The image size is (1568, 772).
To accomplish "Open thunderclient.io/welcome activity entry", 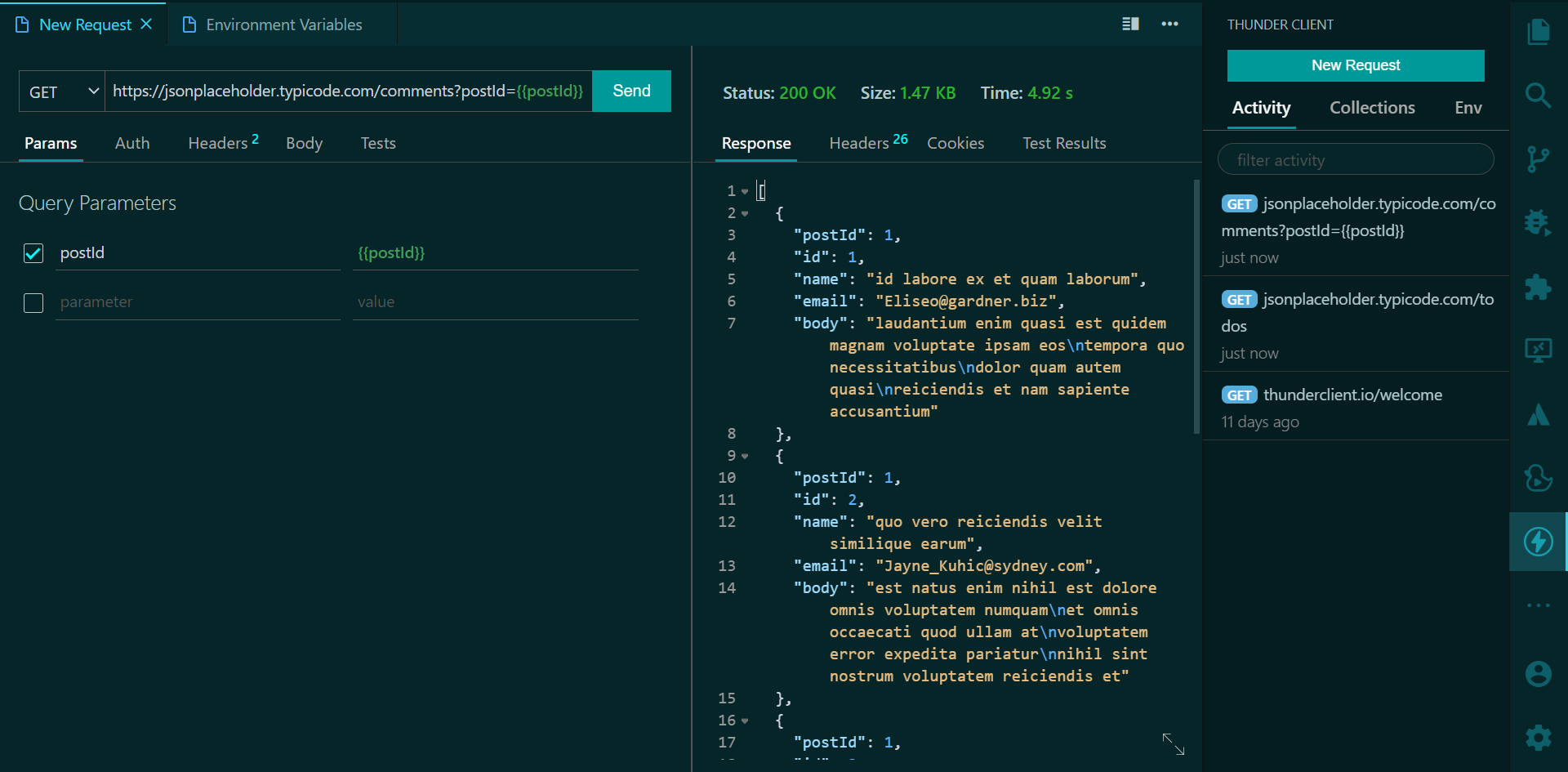I will 1356,407.
